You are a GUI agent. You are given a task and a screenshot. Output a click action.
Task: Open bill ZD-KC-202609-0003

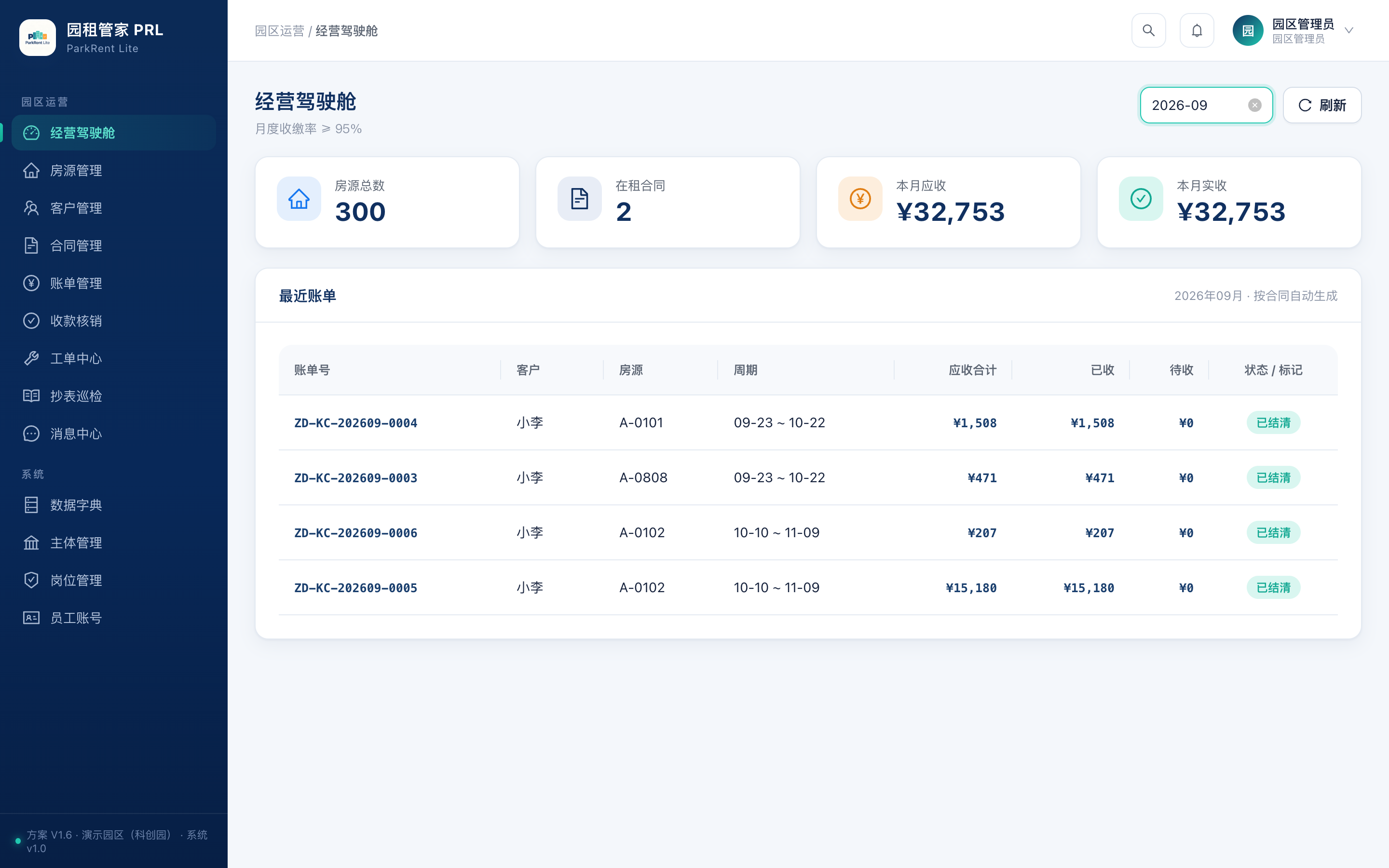coord(355,478)
